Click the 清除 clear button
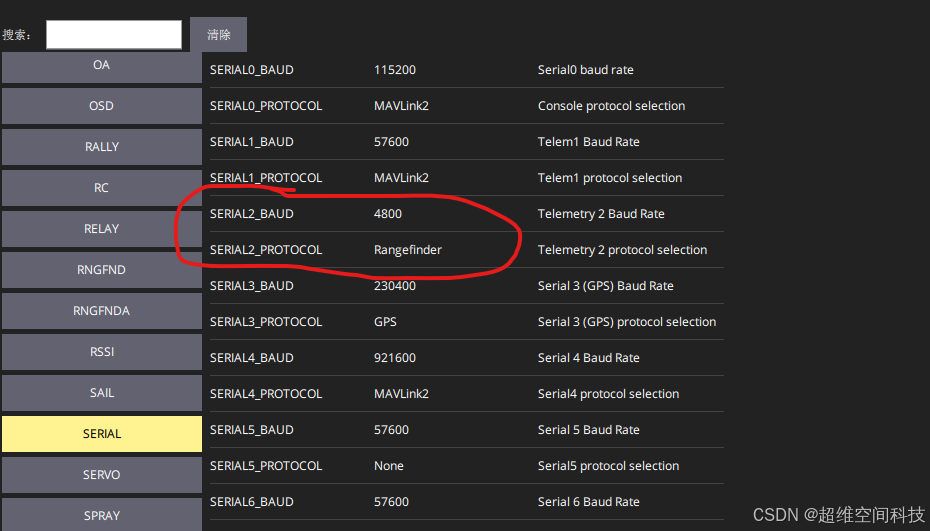This screenshot has width=930, height=531. pos(218,34)
